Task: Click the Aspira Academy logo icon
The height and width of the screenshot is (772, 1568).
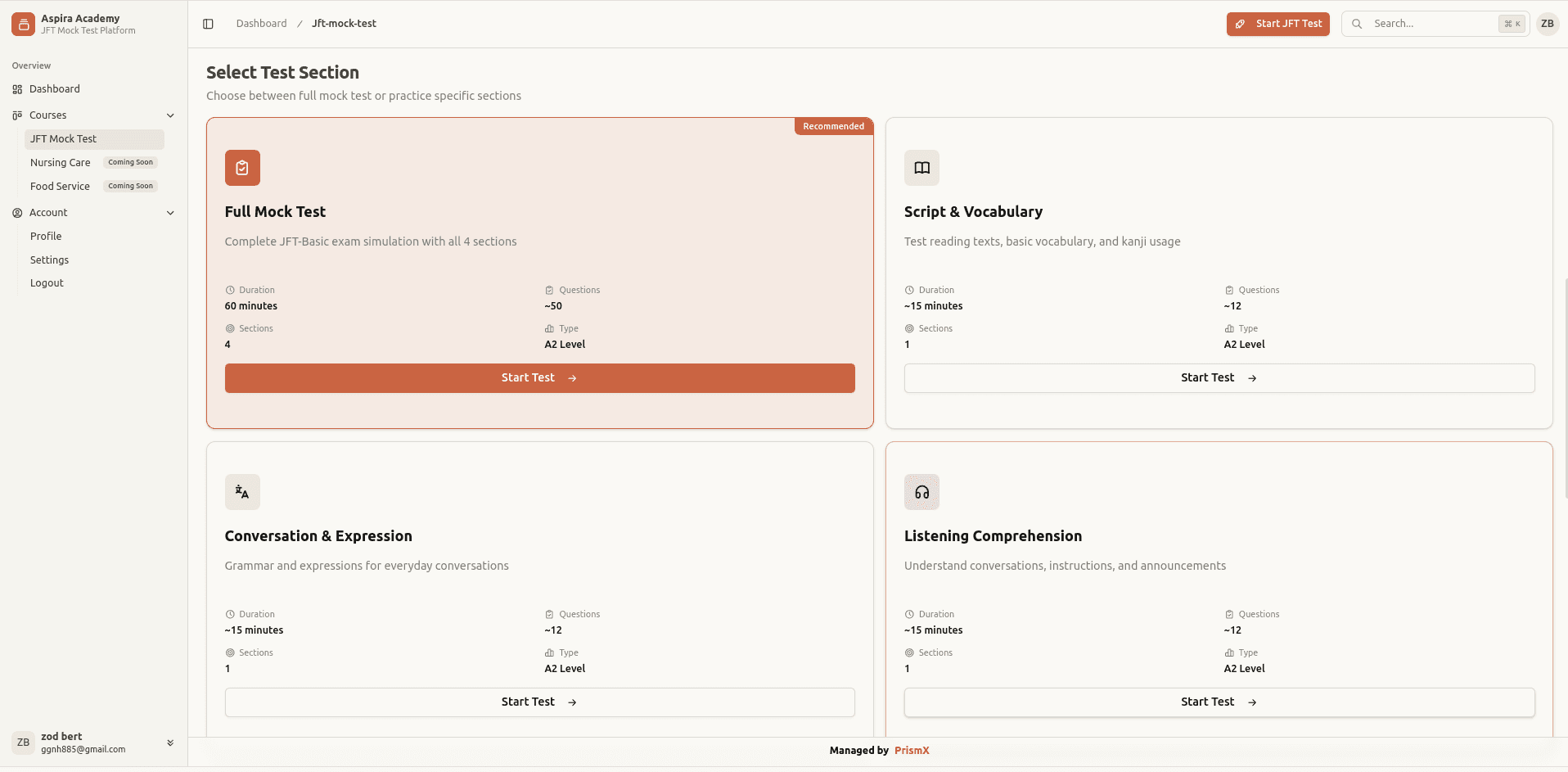Action: point(23,24)
